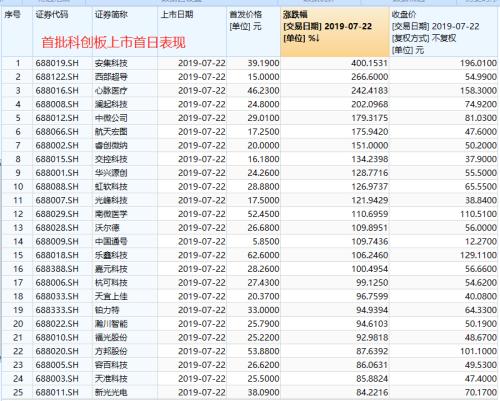Click closing price 101.1000
This screenshot has width=500, height=401.
pos(478,351)
